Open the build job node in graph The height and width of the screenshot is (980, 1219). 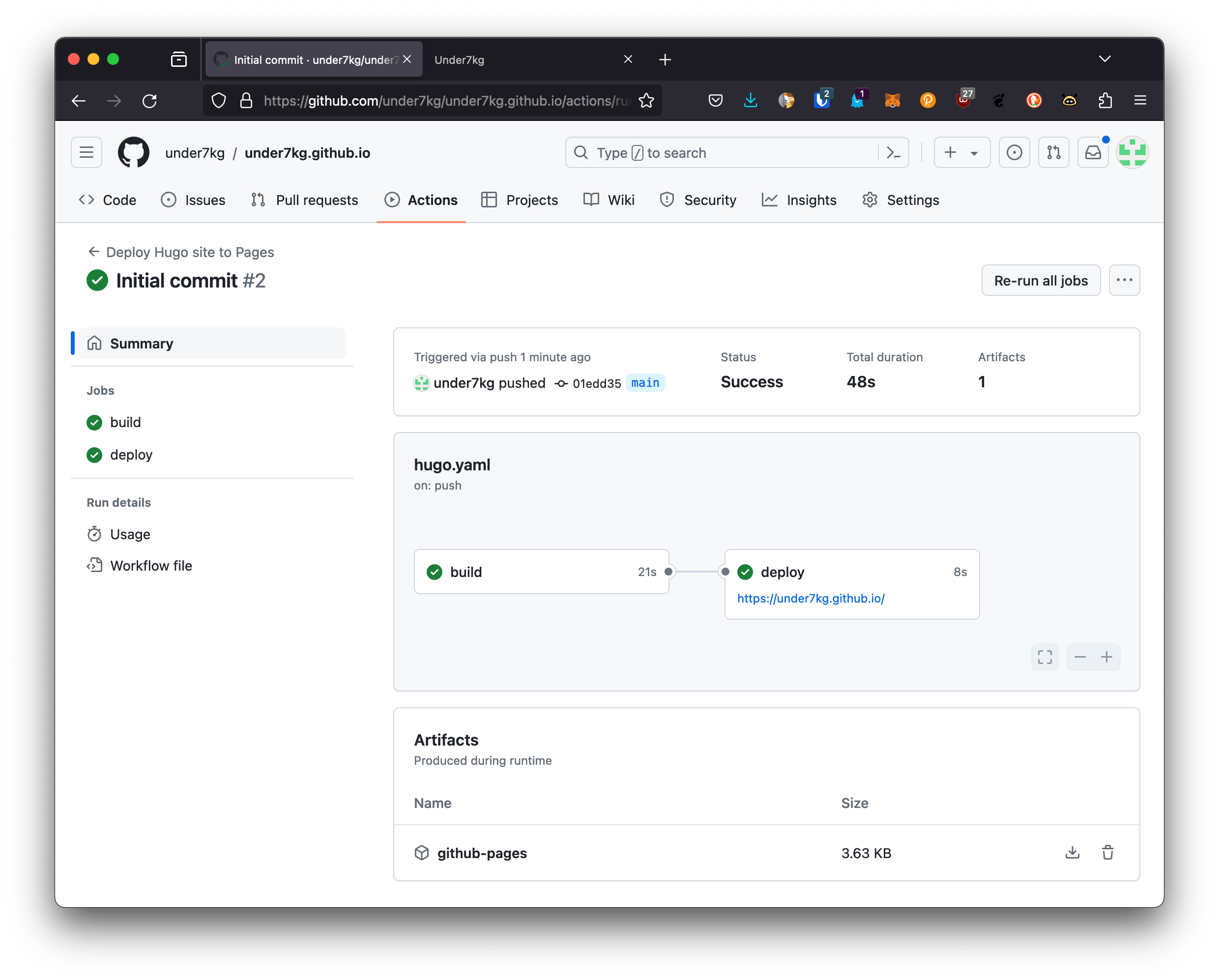[541, 572]
